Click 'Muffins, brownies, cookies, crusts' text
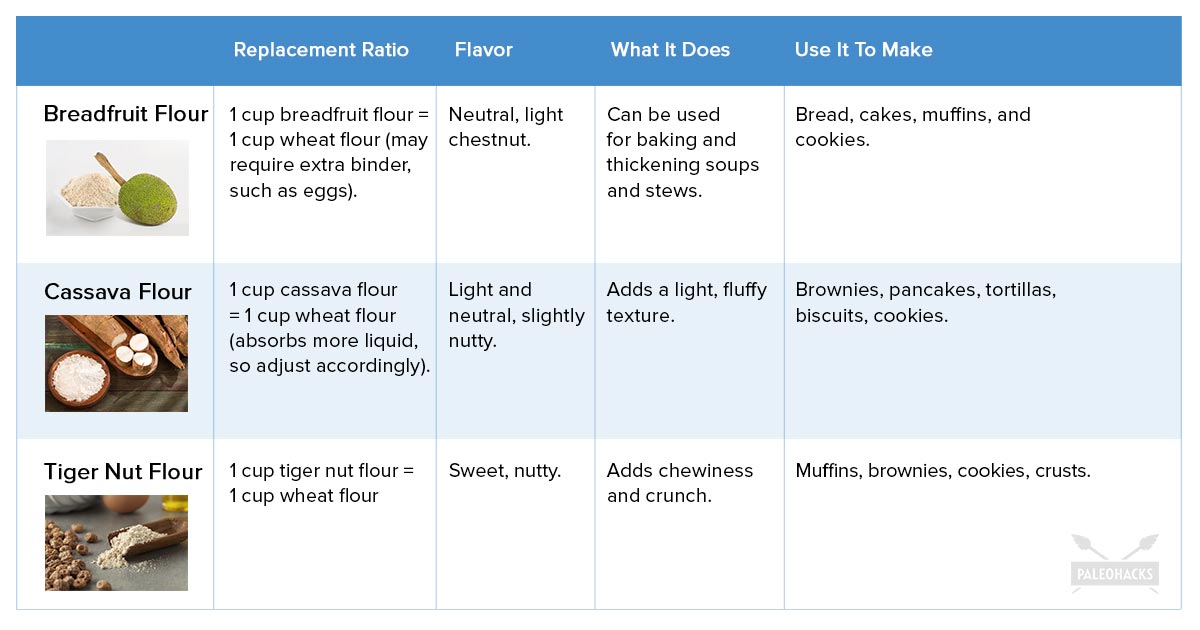This screenshot has width=1200, height=630. (x=943, y=470)
